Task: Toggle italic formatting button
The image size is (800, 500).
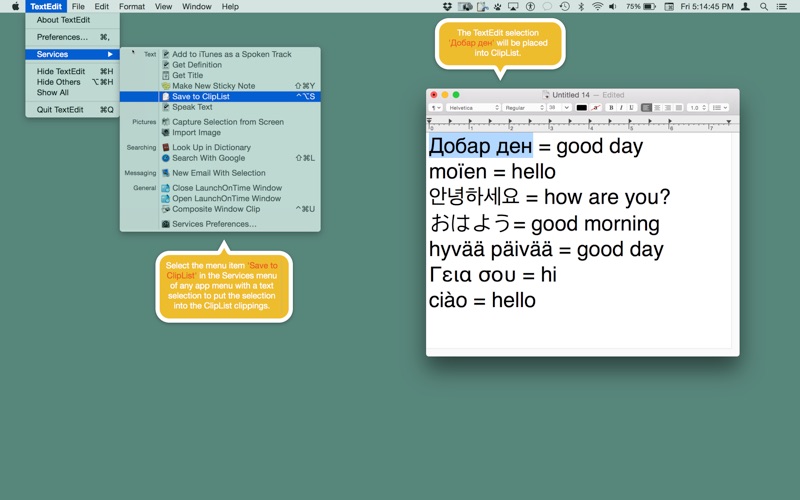Action: tap(621, 108)
